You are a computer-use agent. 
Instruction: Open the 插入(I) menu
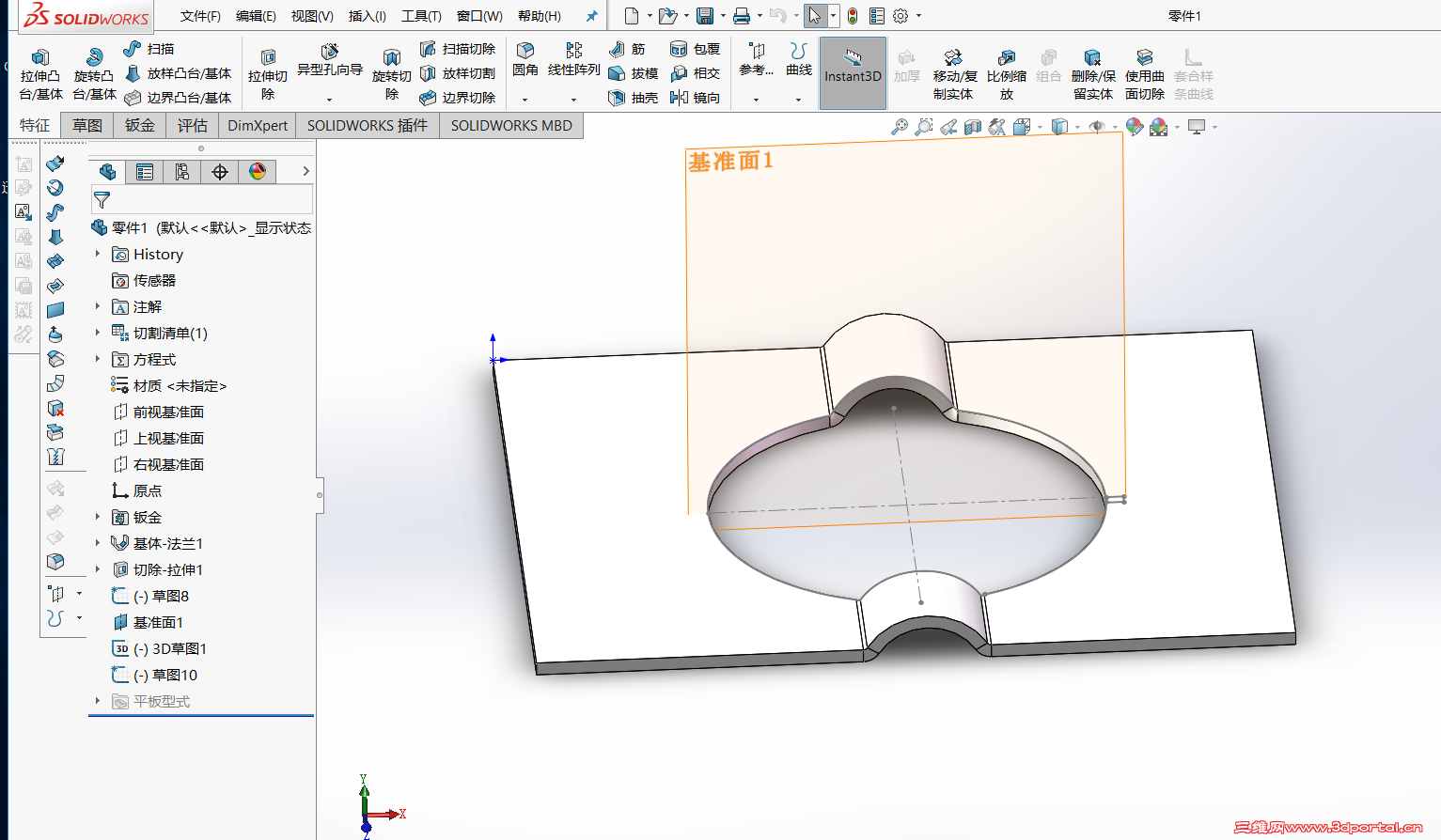coord(367,16)
